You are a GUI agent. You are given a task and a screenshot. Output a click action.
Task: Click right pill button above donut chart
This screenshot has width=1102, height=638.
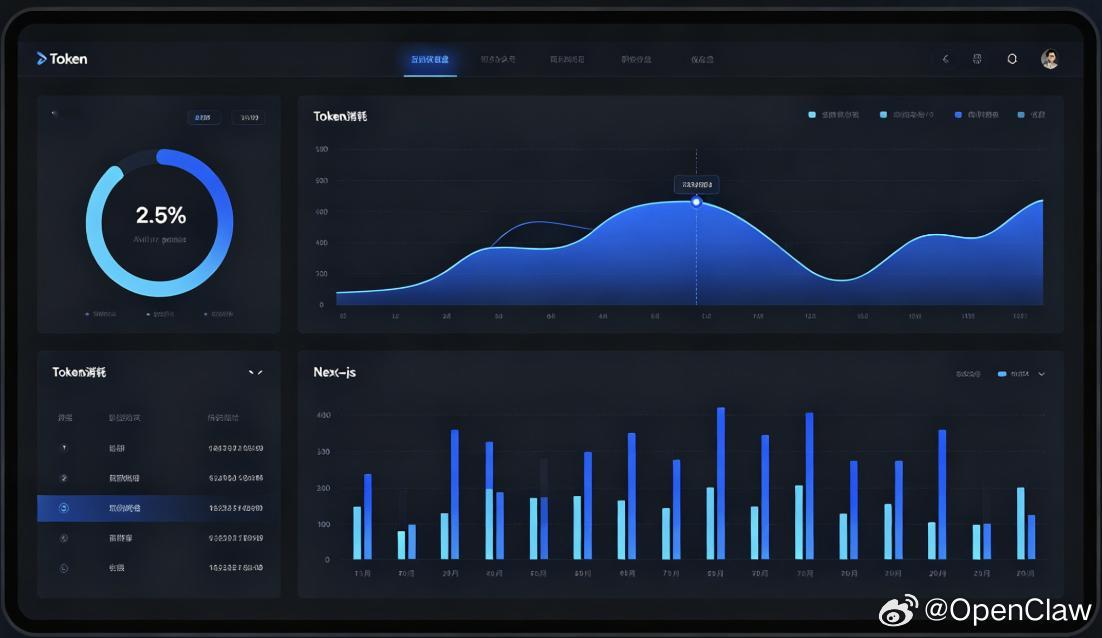249,117
